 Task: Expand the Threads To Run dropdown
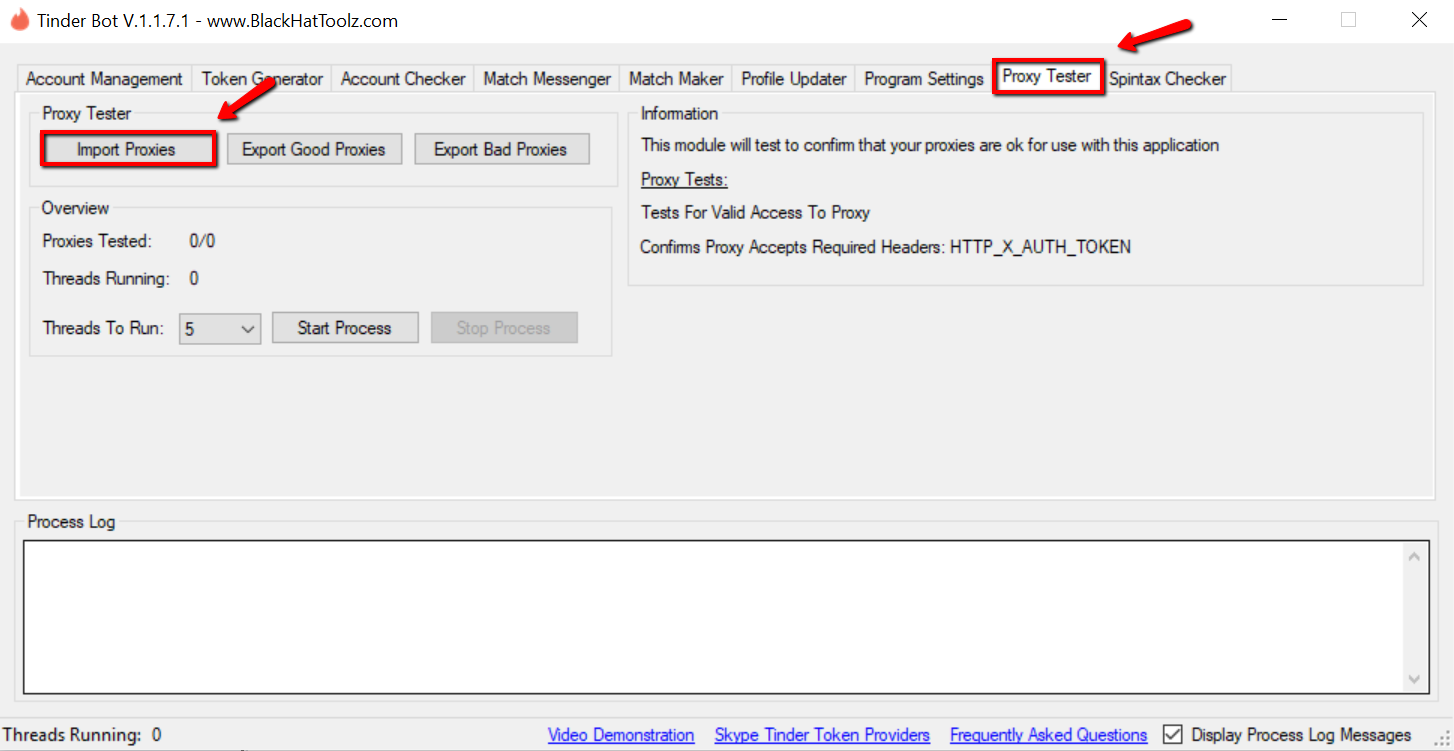click(220, 328)
